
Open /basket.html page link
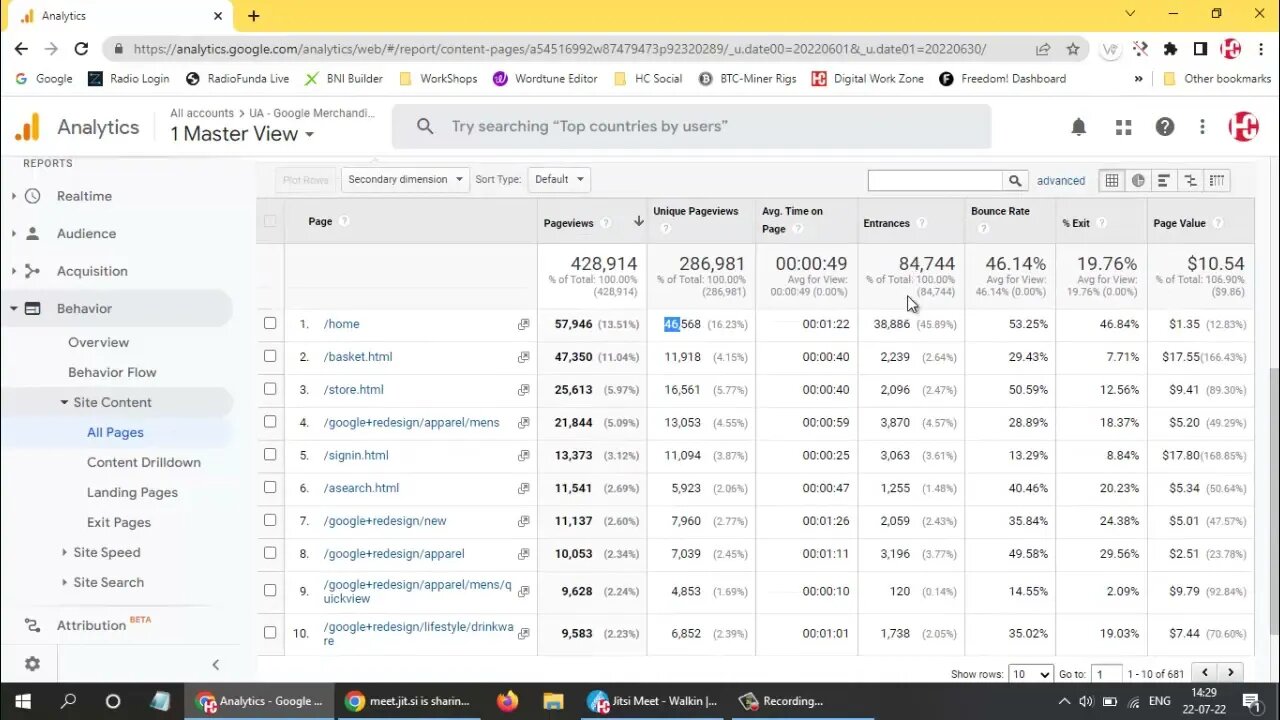tap(358, 357)
